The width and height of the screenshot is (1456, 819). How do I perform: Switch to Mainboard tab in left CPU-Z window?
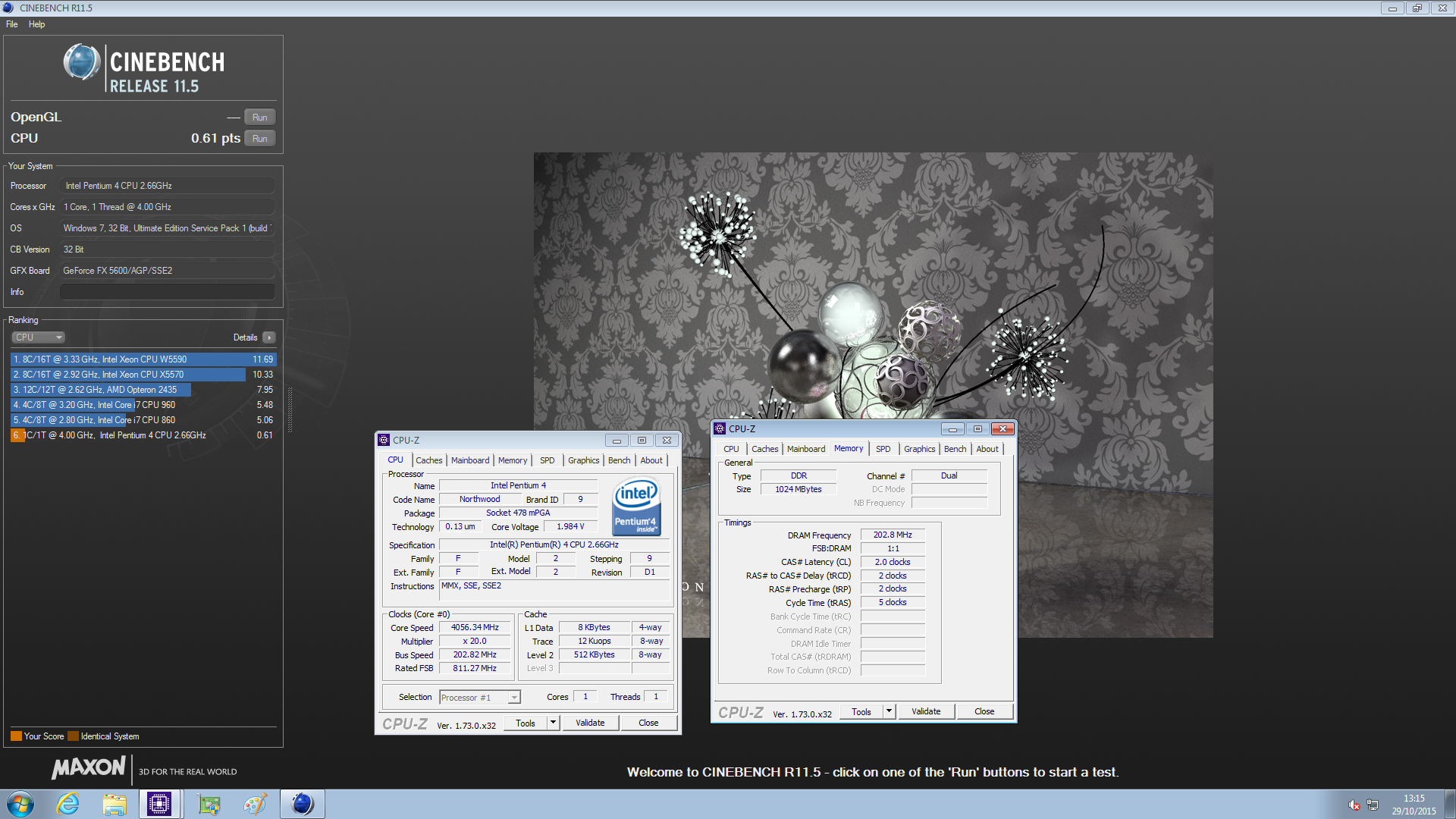470,460
